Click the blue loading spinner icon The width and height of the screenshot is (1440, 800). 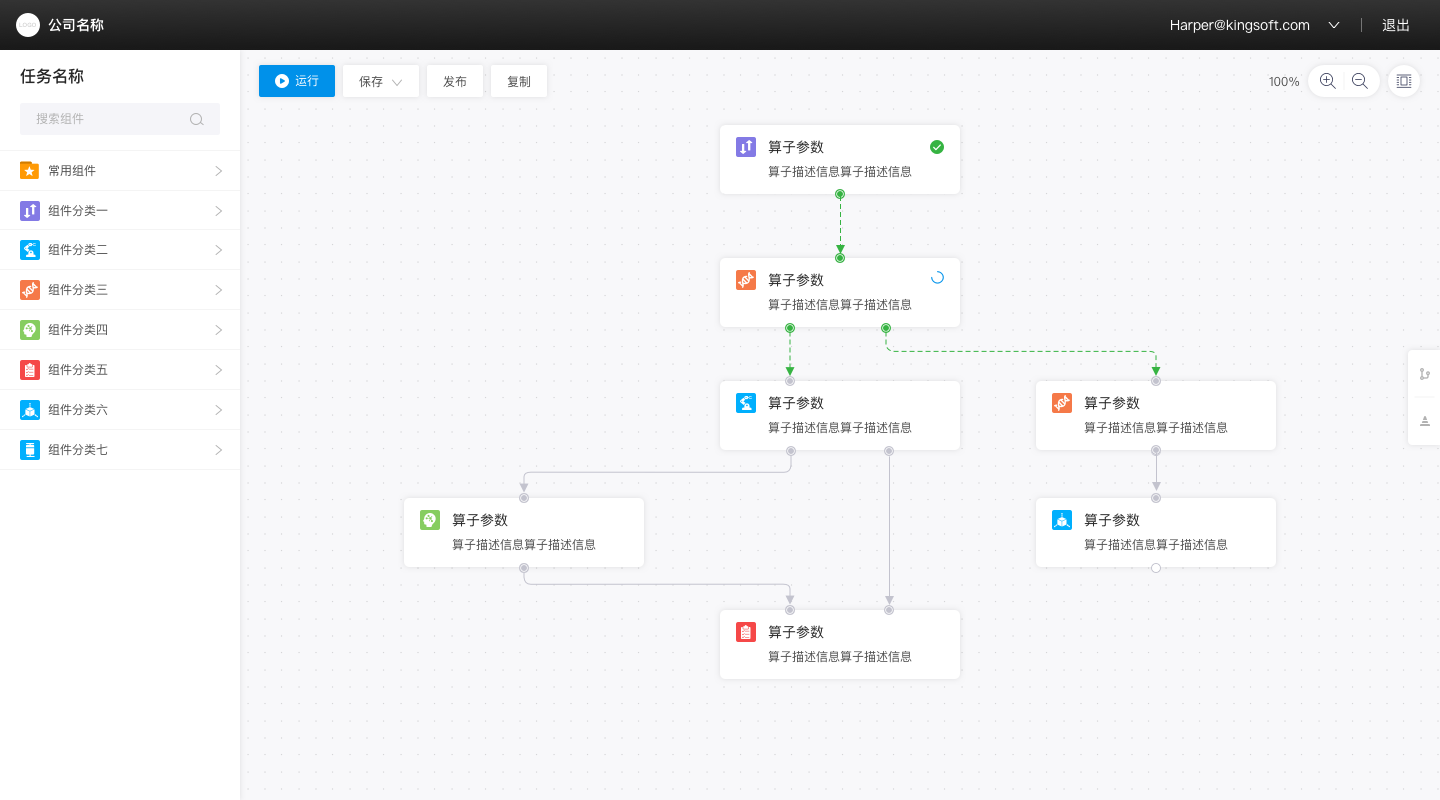[937, 278]
